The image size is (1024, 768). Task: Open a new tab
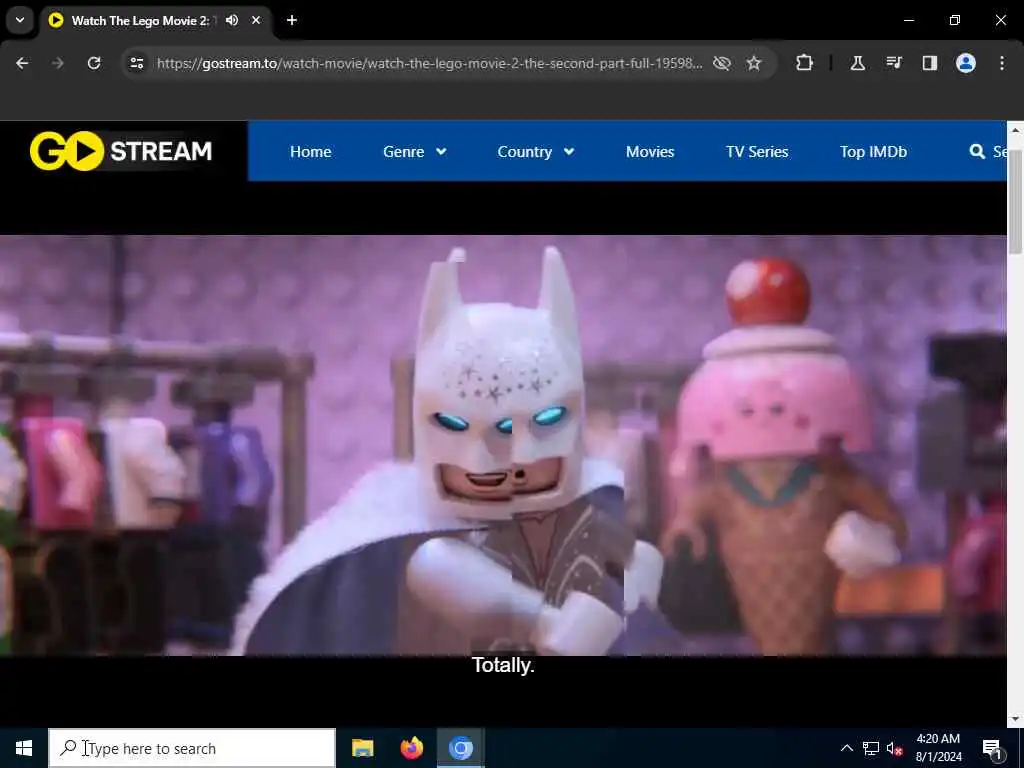[292, 20]
